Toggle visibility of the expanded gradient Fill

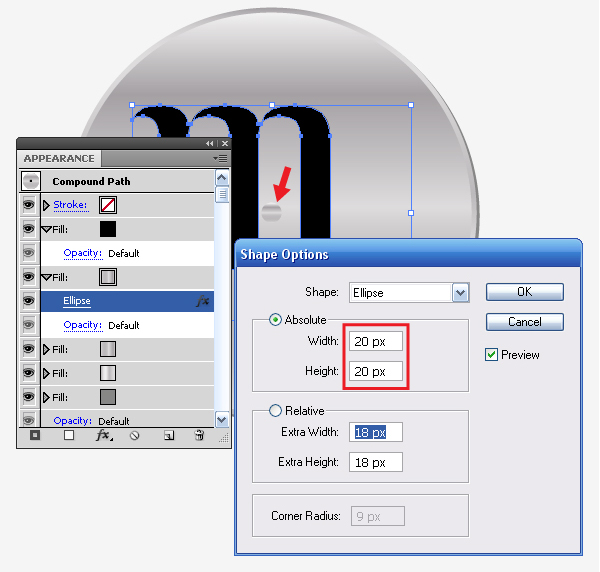29,277
